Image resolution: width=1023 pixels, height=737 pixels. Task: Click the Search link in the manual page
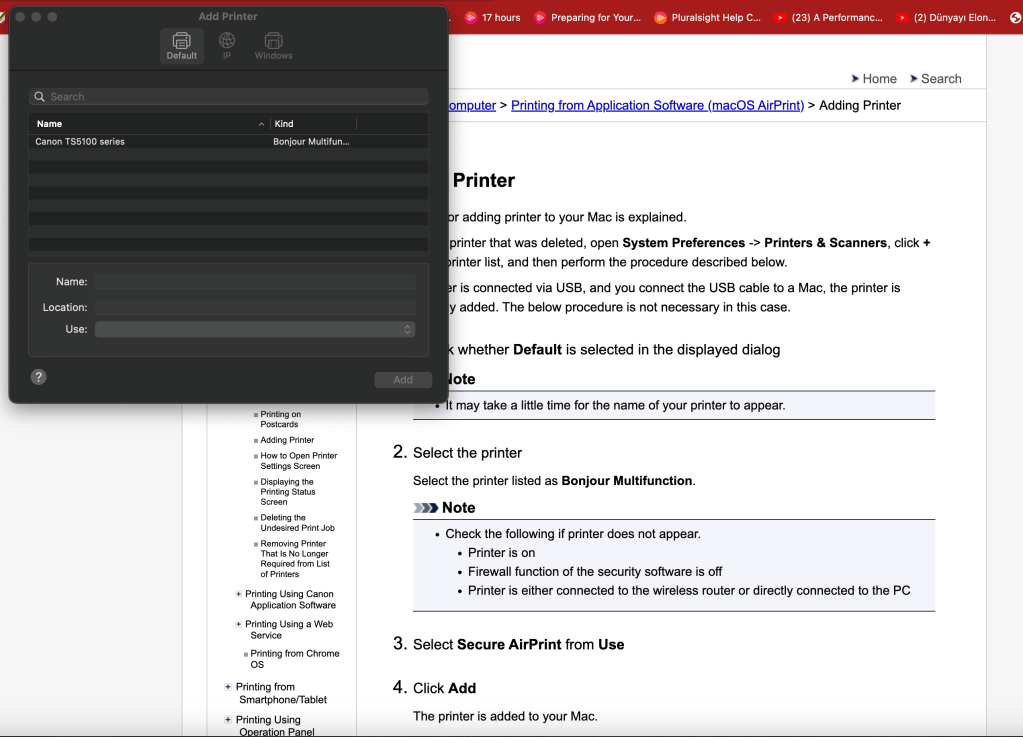pyautogui.click(x=941, y=79)
